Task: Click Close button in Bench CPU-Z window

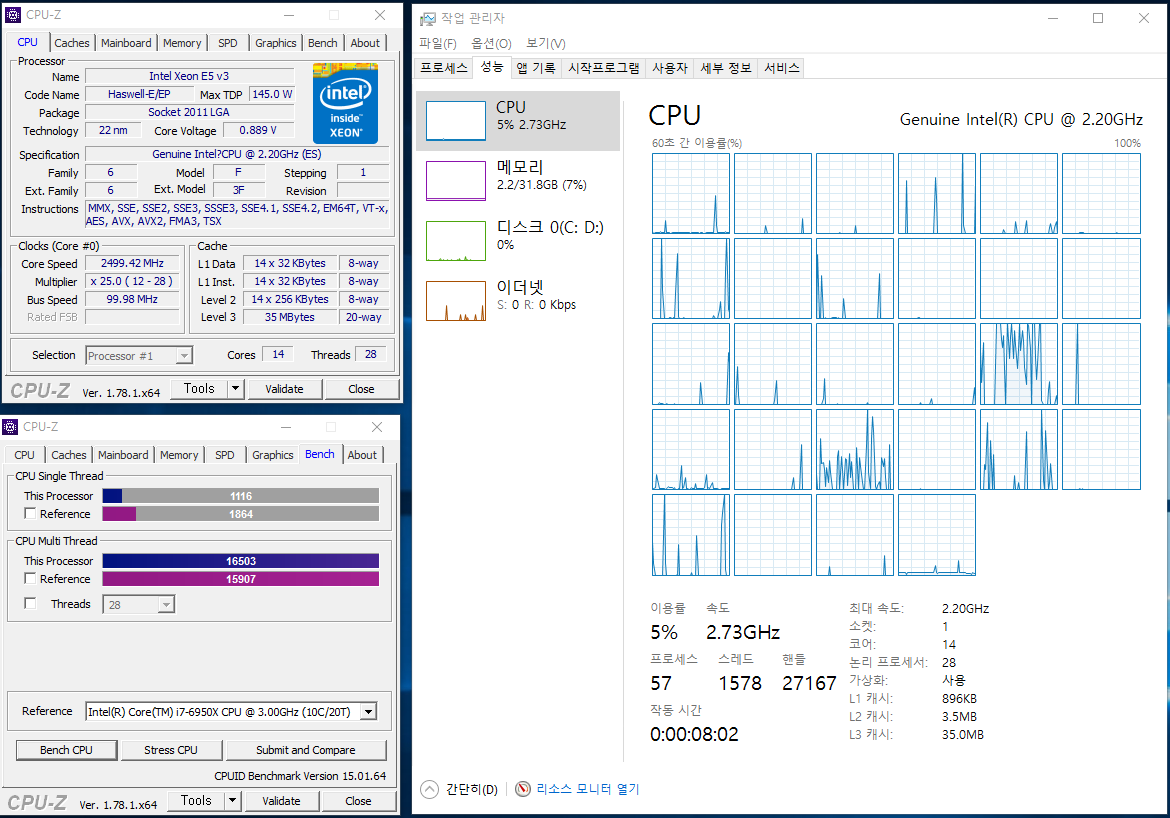Action: tap(358, 801)
